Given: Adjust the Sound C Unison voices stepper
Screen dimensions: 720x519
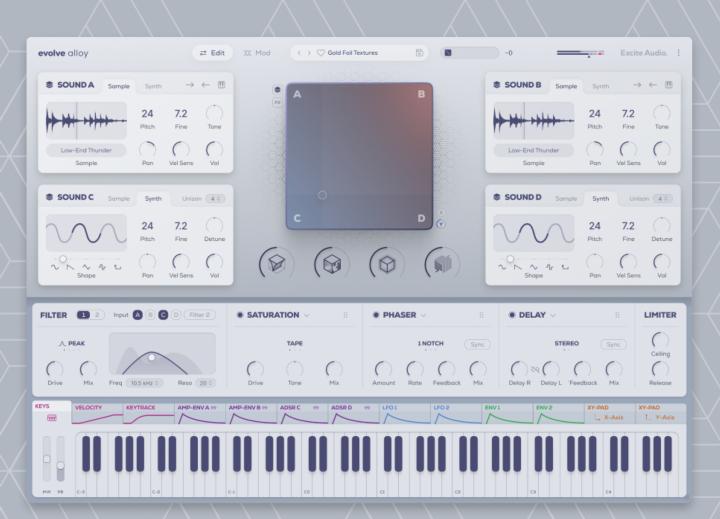Looking at the screenshot, I should click(214, 199).
